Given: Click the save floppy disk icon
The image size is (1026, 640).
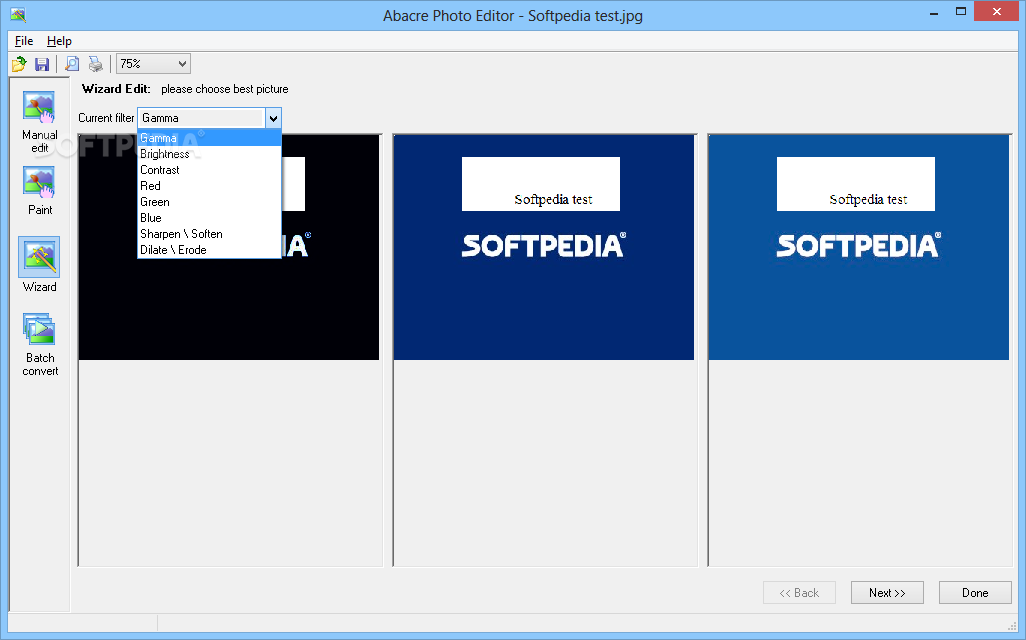Looking at the screenshot, I should tap(42, 64).
